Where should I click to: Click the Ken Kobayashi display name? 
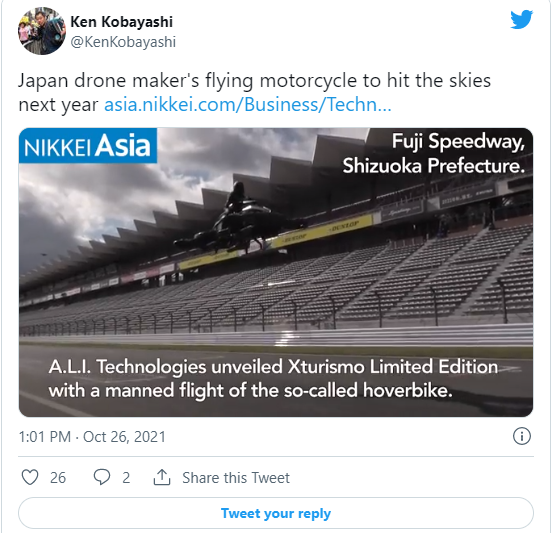pos(122,22)
